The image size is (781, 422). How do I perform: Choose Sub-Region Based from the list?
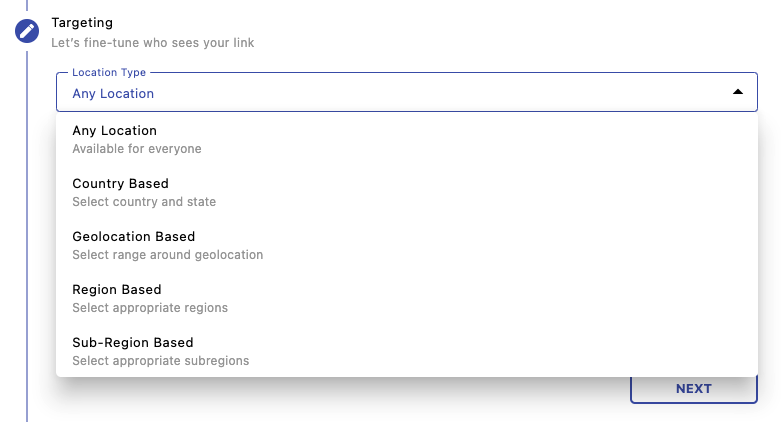132,343
